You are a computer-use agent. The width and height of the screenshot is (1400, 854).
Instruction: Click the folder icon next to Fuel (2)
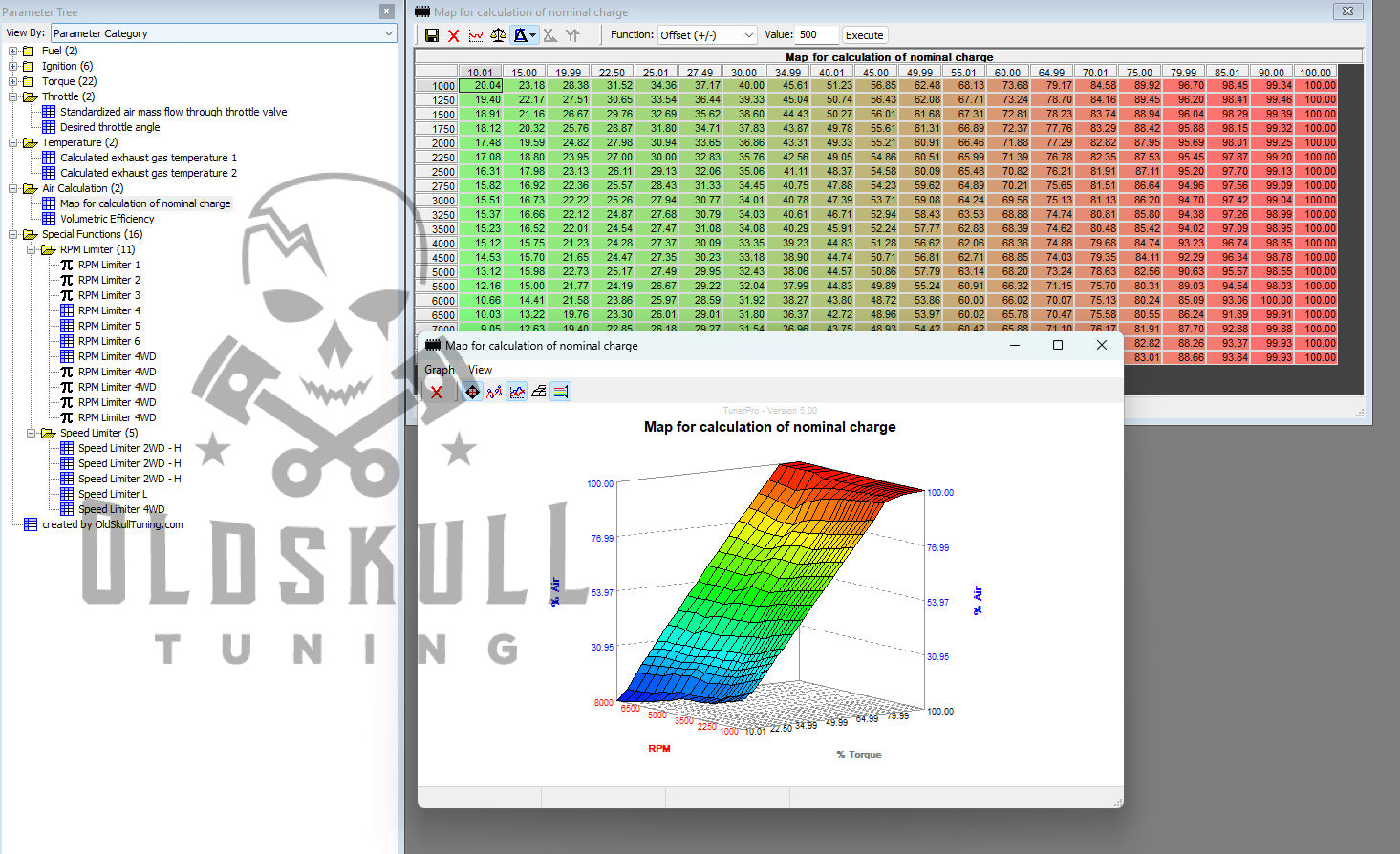pyautogui.click(x=29, y=51)
